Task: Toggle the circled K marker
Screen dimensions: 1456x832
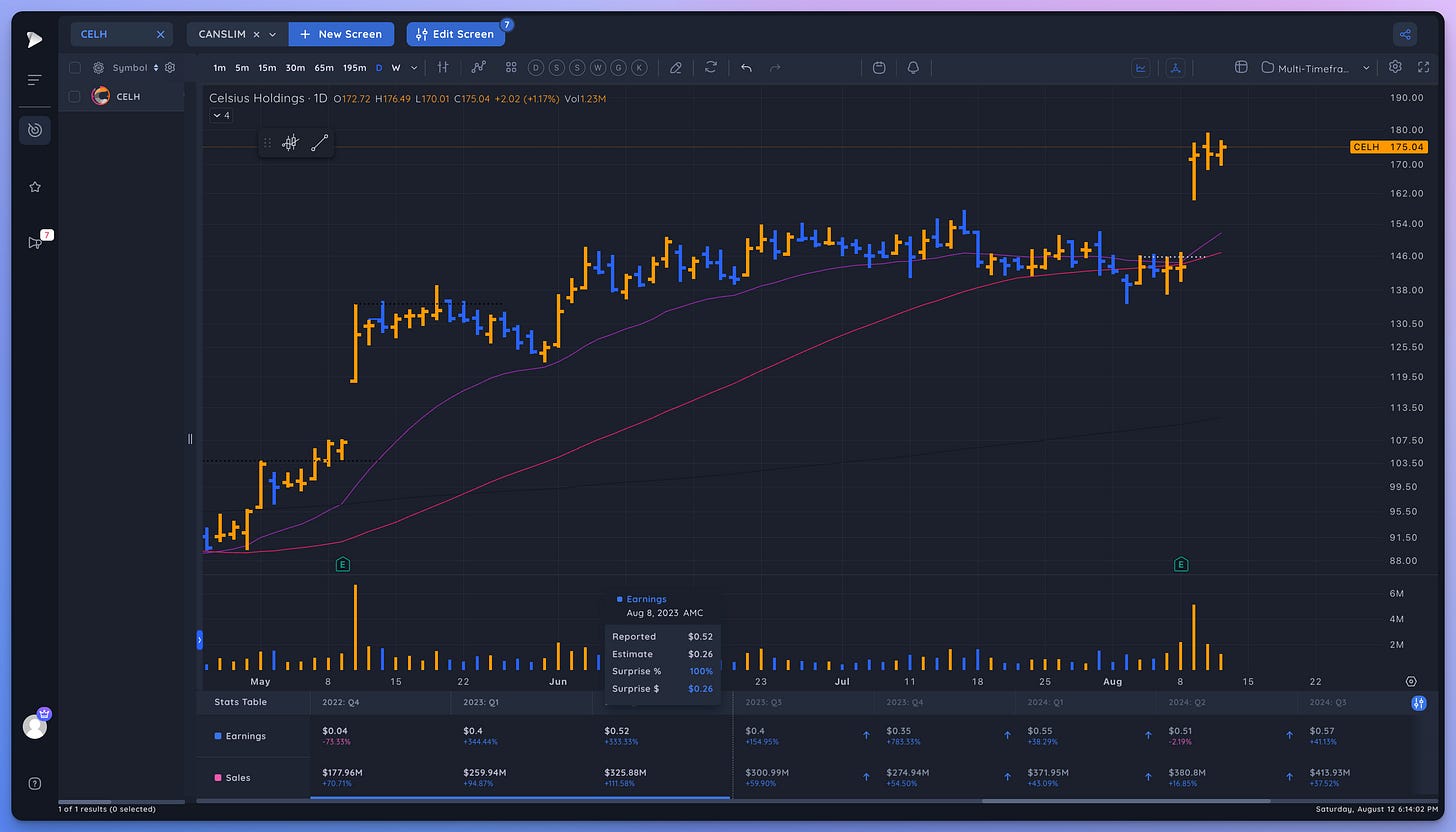Action: click(640, 68)
